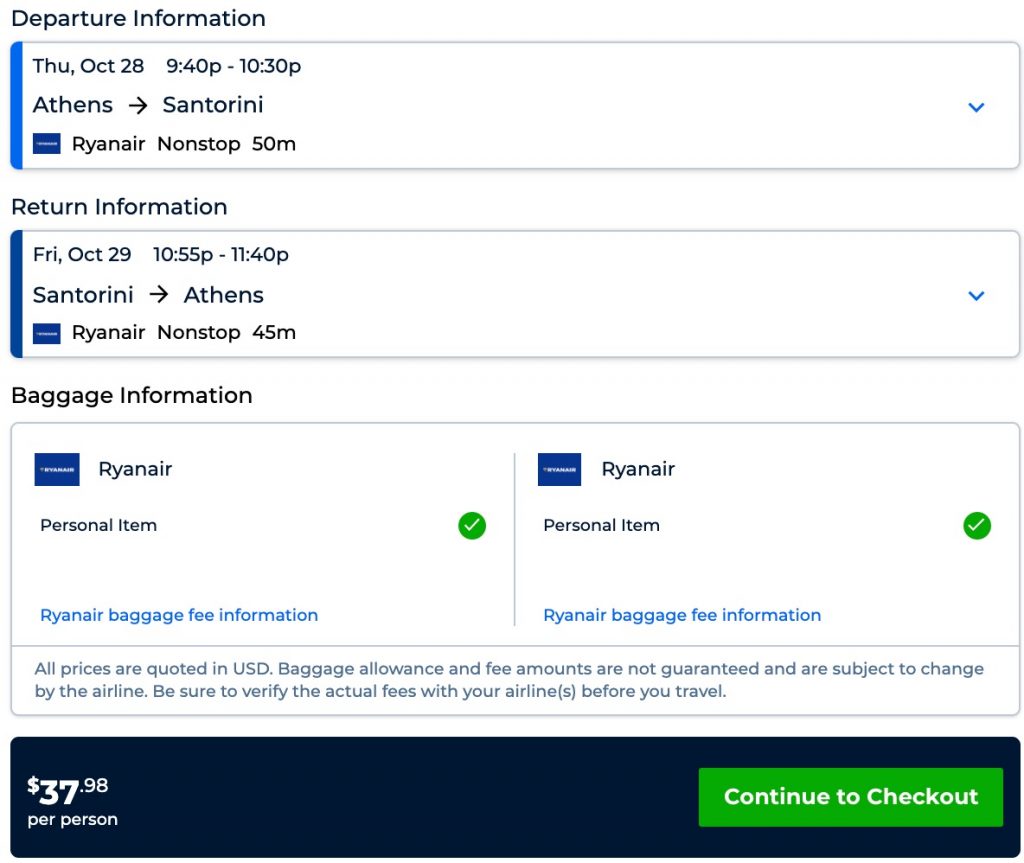Click Ryanair logo in return flight card
This screenshot has width=1024, height=863.
coord(47,333)
